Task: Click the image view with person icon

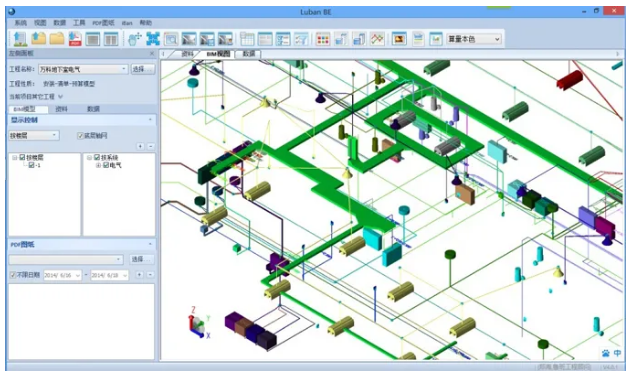Action: pyautogui.click(x=225, y=39)
